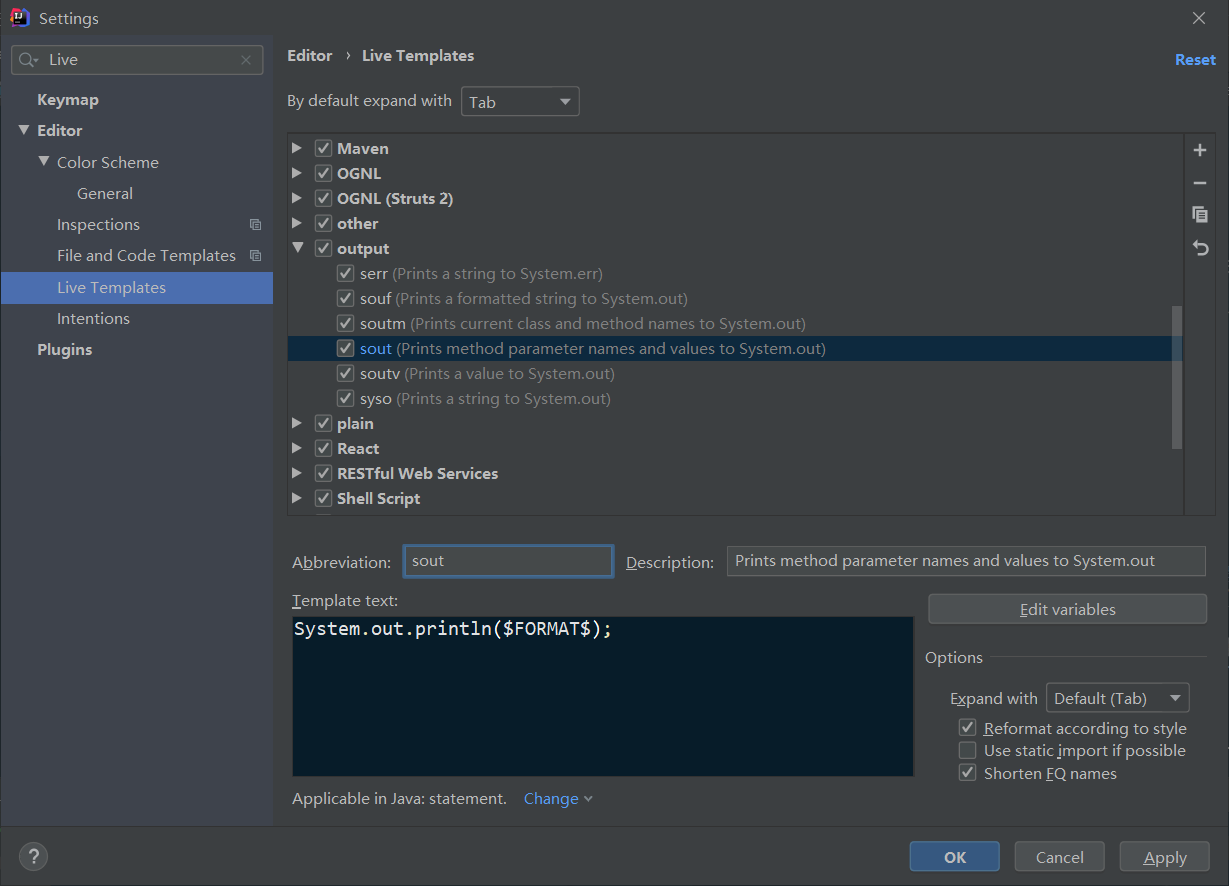1229x886 pixels.
Task: Toggle the syso template checkbox
Action: click(x=345, y=399)
